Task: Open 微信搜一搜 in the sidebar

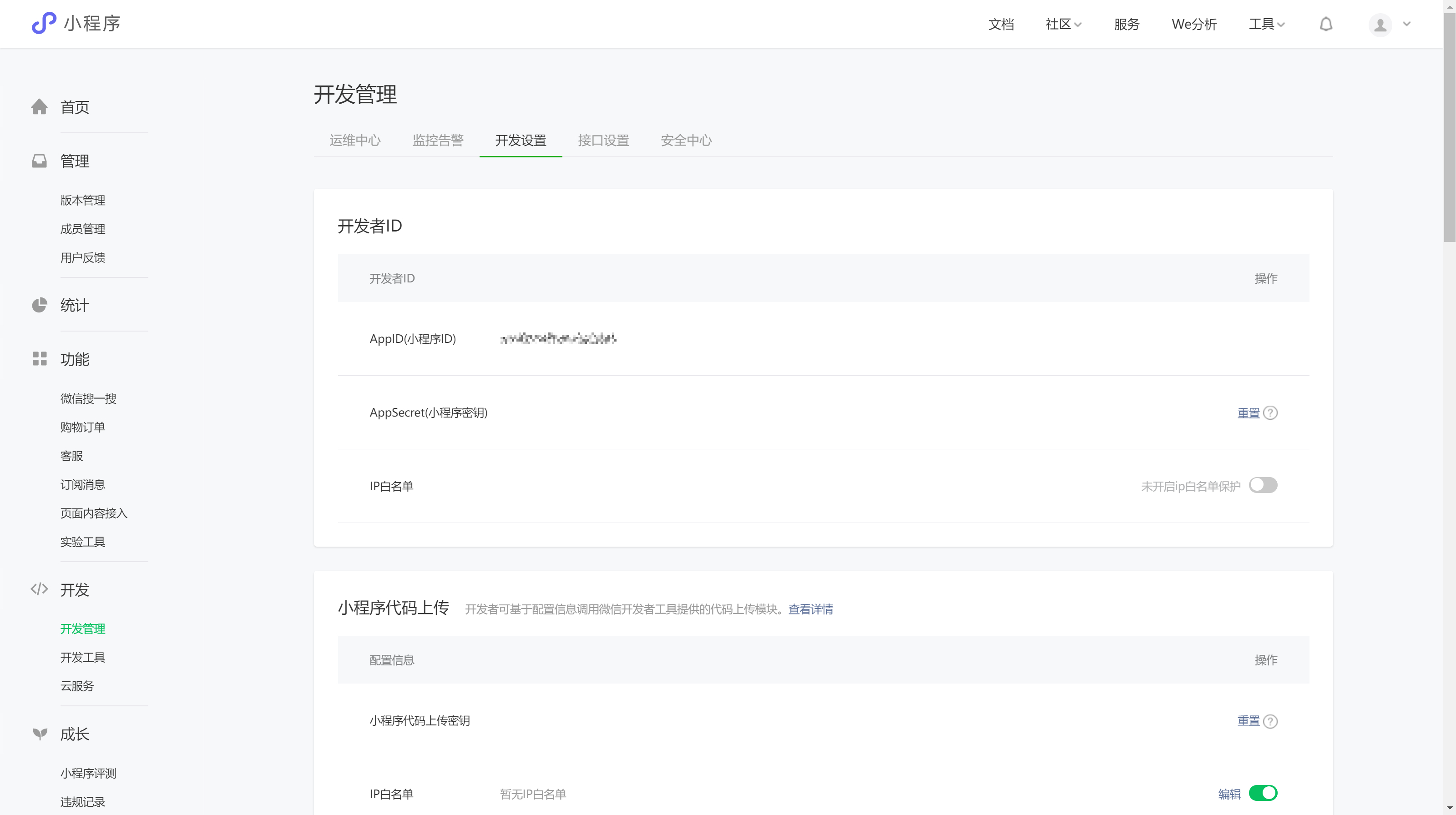Action: pyautogui.click(x=88, y=398)
